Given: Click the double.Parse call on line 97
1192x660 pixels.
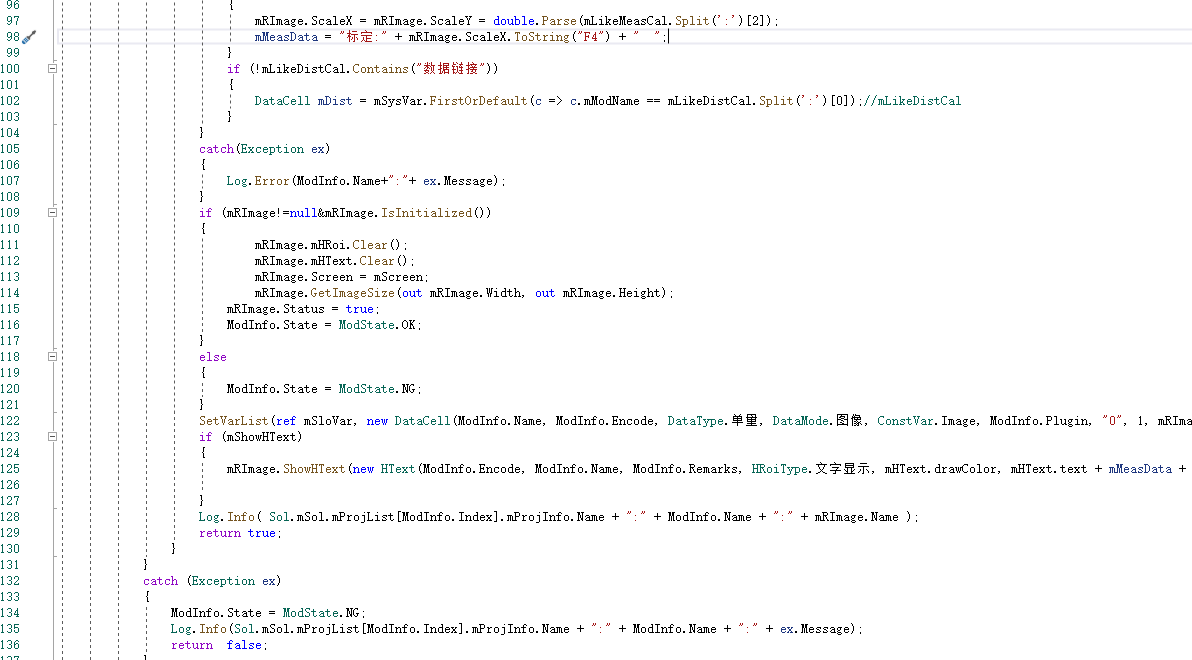Looking at the screenshot, I should (x=534, y=21).
